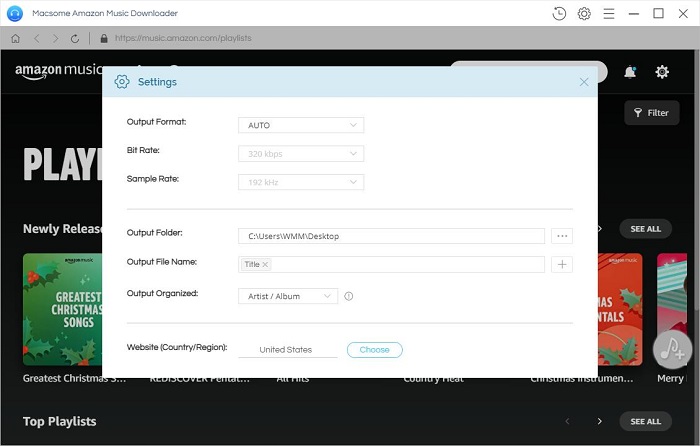The height and width of the screenshot is (446, 700).
Task: Add a file name tag with plus
Action: click(x=562, y=264)
